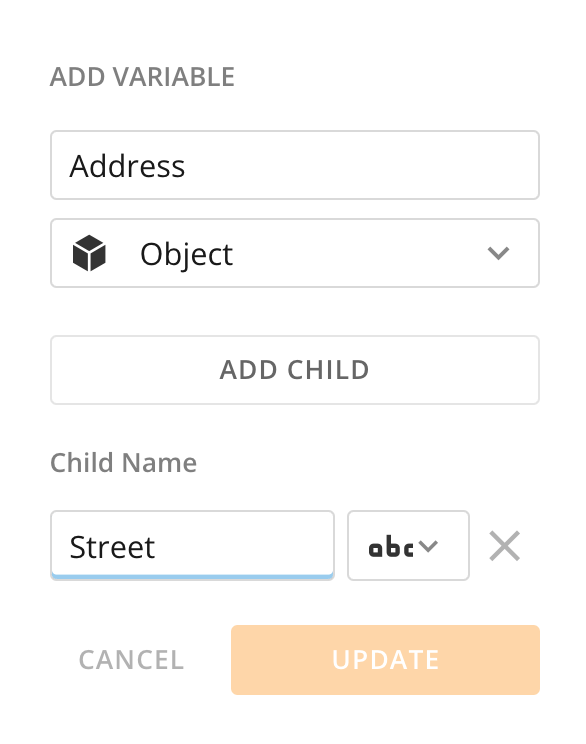Expand the chevron next to Object
This screenshot has width=586, height=744.
click(498, 253)
